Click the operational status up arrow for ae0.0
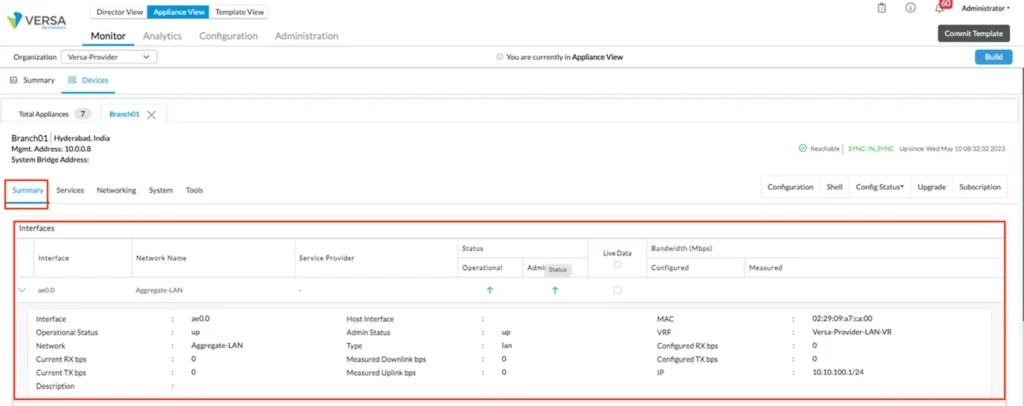The width and height of the screenshot is (1024, 406). (x=489, y=290)
